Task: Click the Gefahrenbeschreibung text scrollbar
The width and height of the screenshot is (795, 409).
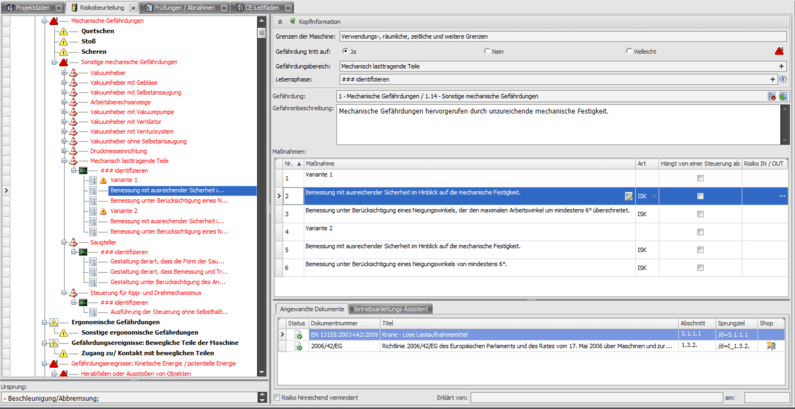Action: 785,124
